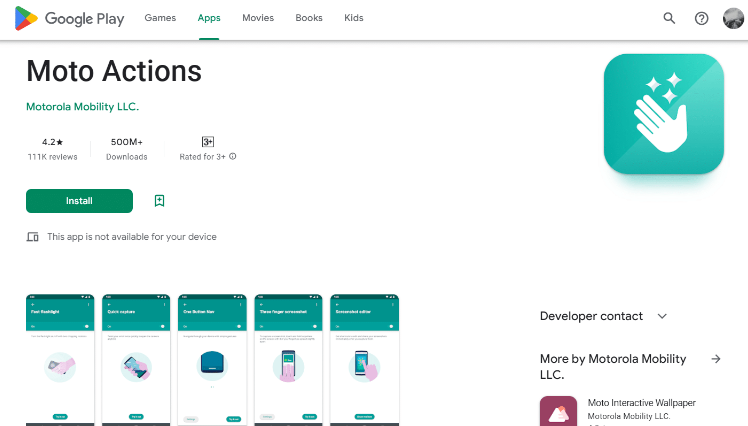
Task: Switch to the Games tab
Action: [x=160, y=18]
